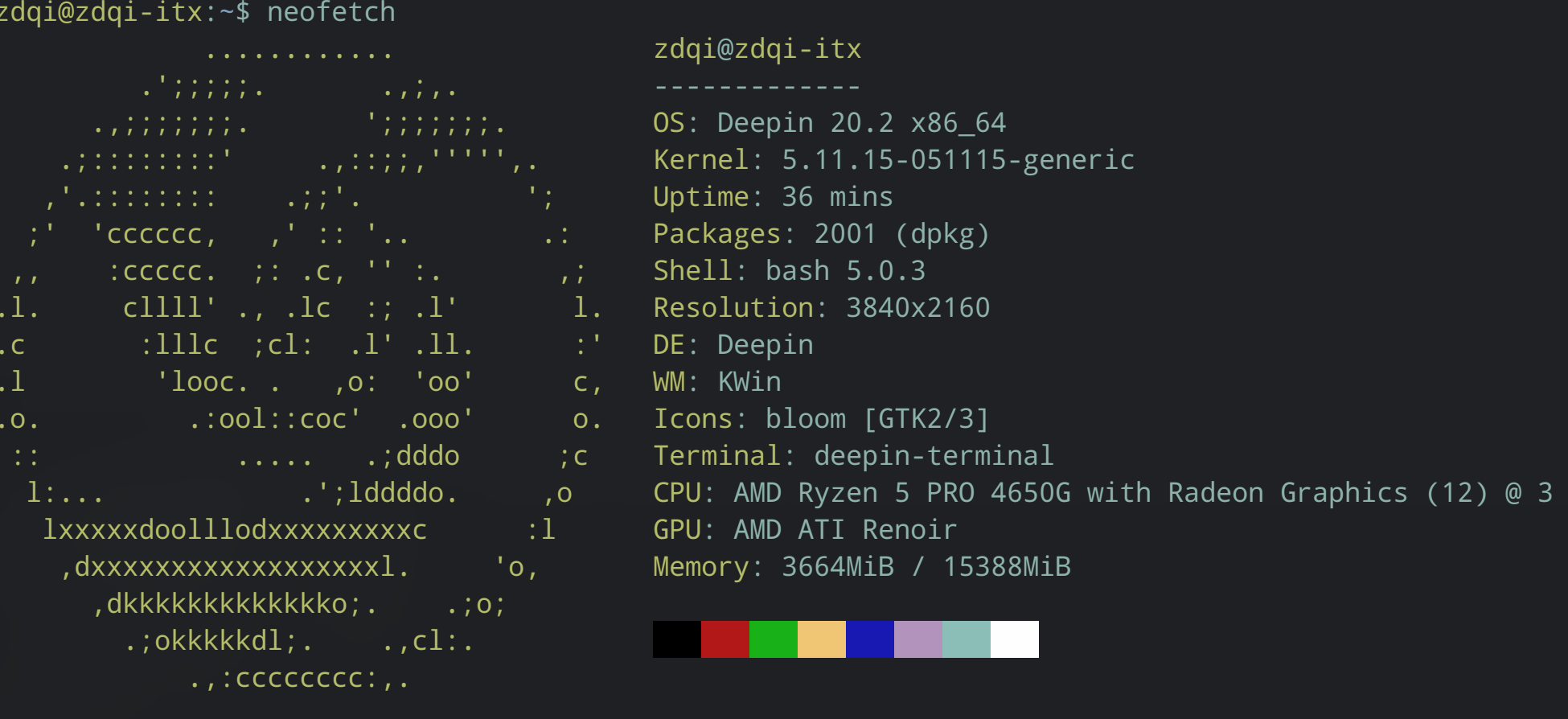
Task: Select the red color block
Action: [724, 639]
